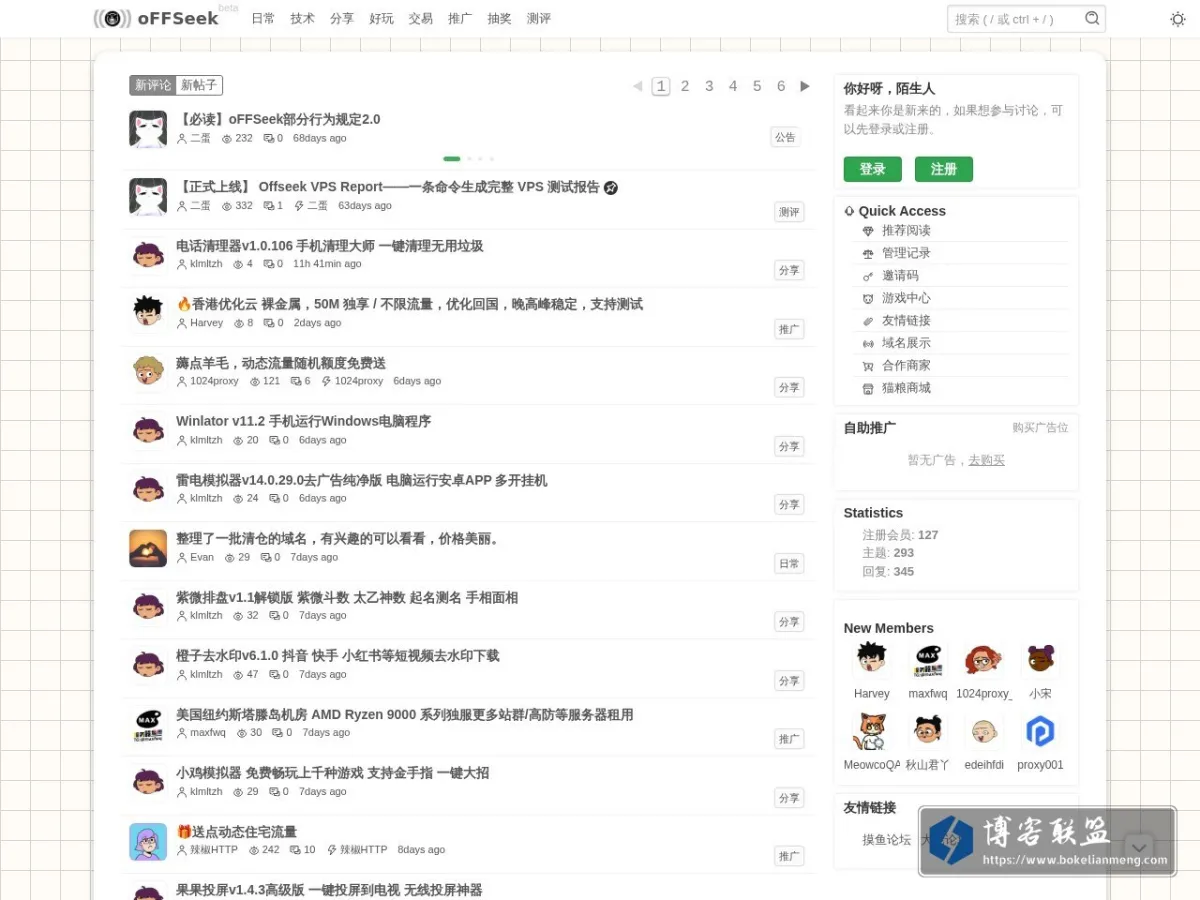The image size is (1200, 900).
Task: Click the 登录 button
Action: pyautogui.click(x=872, y=169)
